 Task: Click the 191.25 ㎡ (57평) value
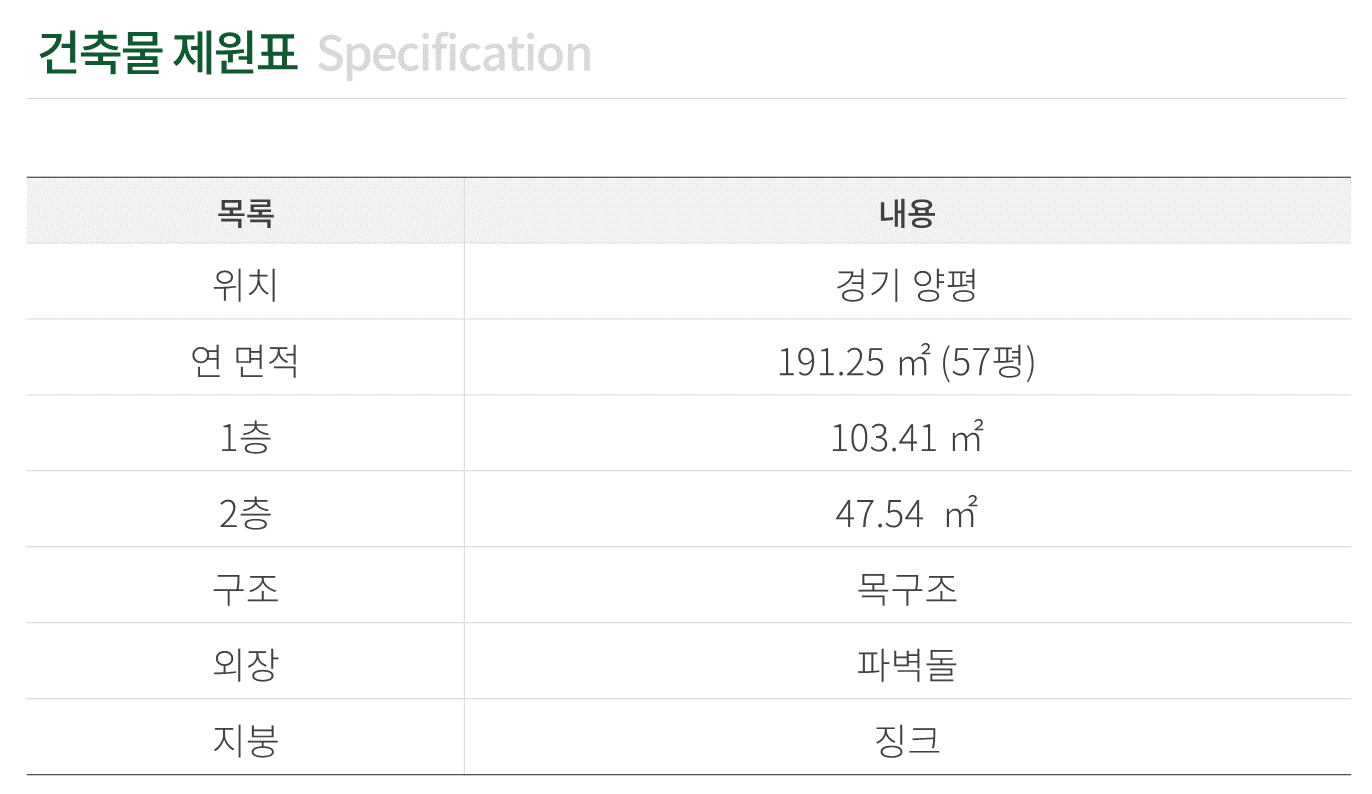click(x=906, y=362)
